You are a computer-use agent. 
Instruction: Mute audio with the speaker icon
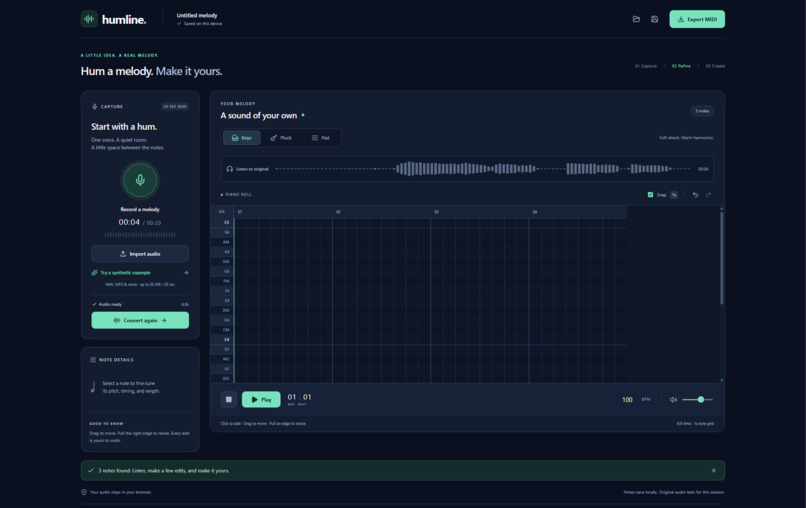point(673,400)
